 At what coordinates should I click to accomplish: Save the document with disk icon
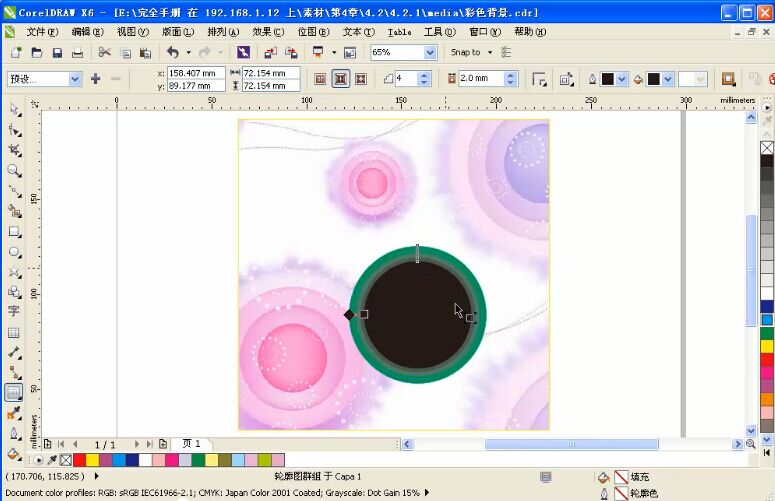point(57,52)
